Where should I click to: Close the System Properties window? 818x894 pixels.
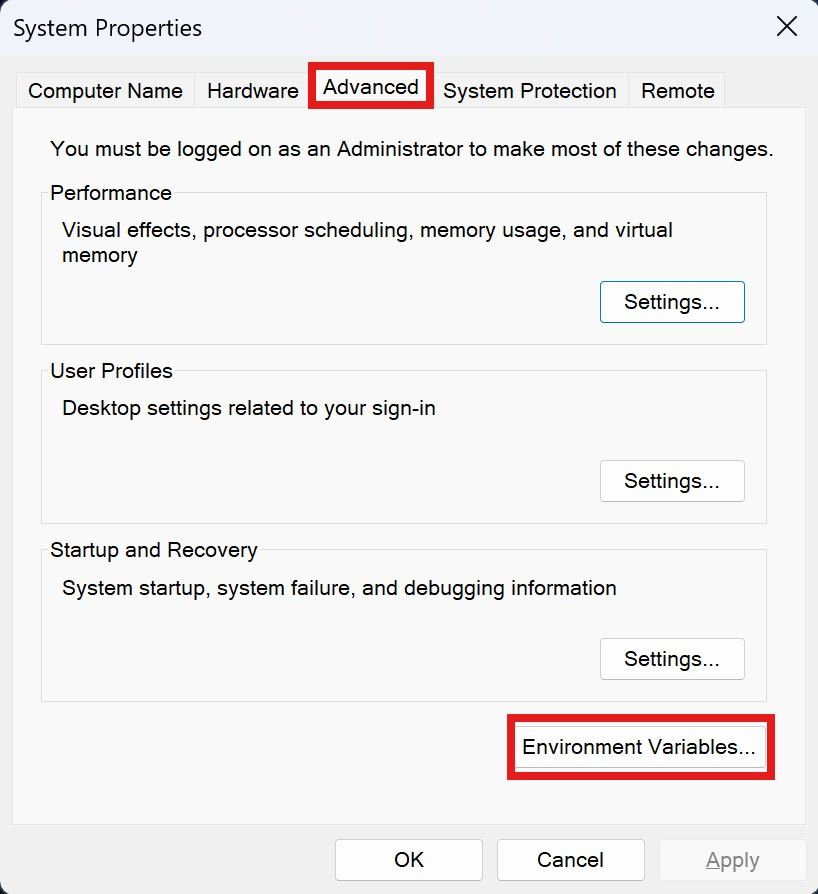click(787, 27)
